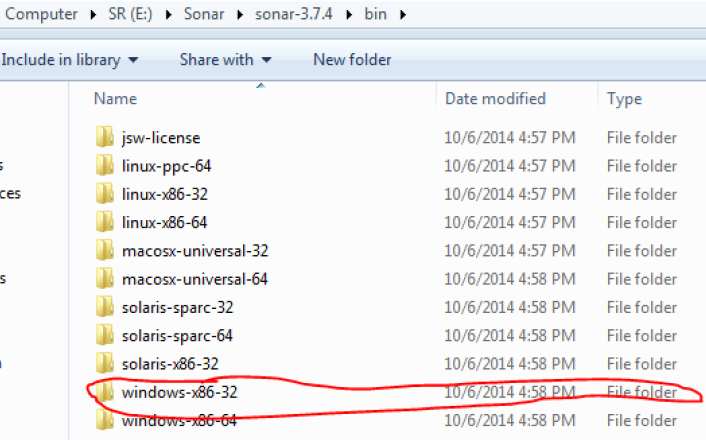Image resolution: width=706 pixels, height=440 pixels.
Task: Select the solaris-sparc-32 file name
Action: (x=177, y=307)
